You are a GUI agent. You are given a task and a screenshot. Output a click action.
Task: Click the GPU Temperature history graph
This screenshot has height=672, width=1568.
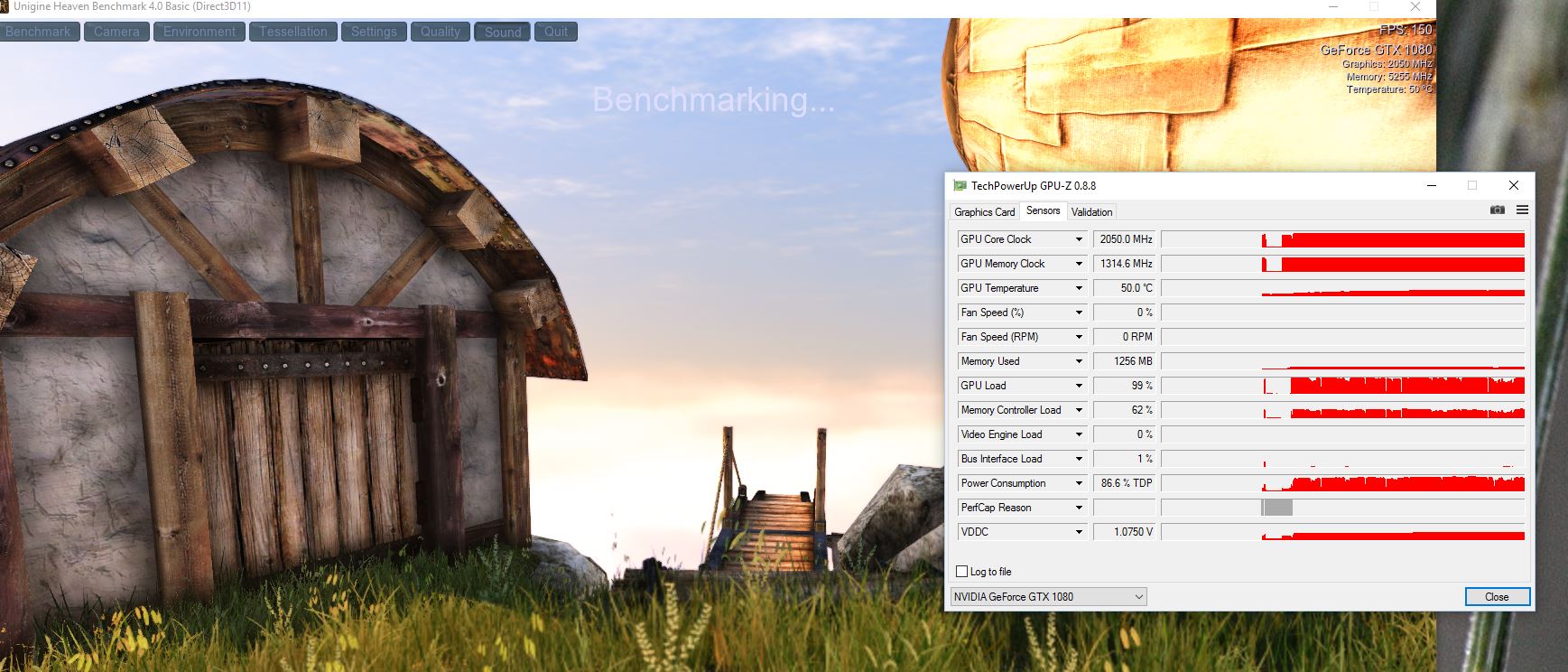pyautogui.click(x=1343, y=288)
